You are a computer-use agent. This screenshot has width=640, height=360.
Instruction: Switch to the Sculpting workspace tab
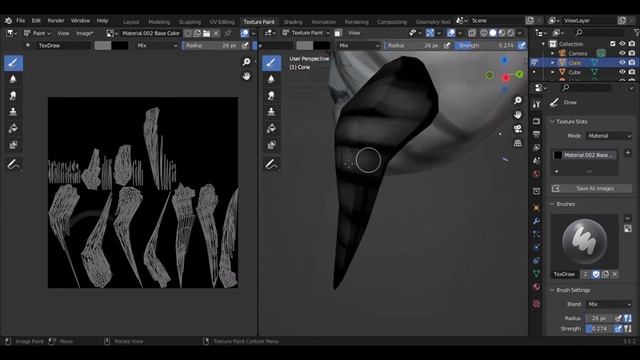(x=190, y=22)
